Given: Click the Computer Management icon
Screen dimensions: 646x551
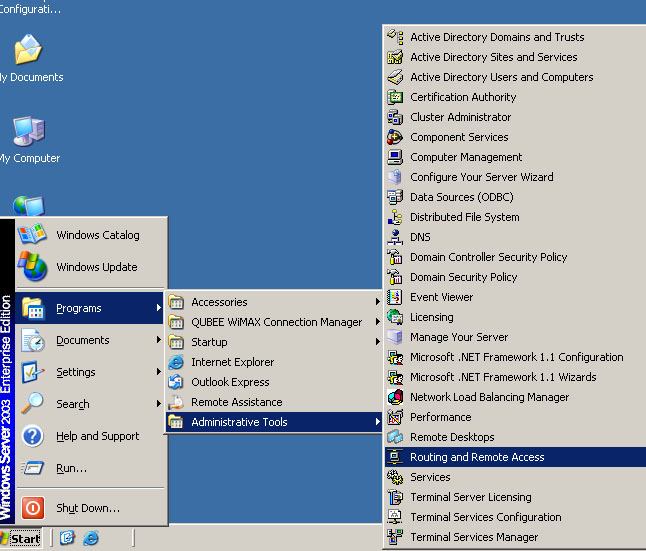Looking at the screenshot, I should (395, 157).
